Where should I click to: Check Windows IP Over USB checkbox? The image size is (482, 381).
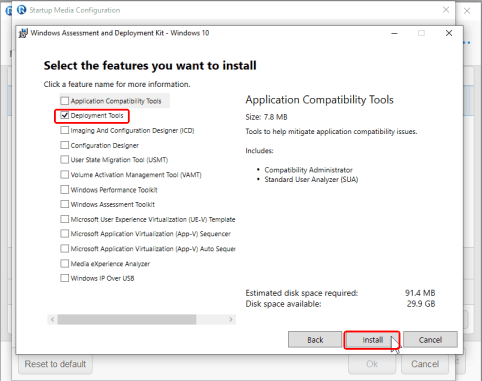(x=65, y=278)
